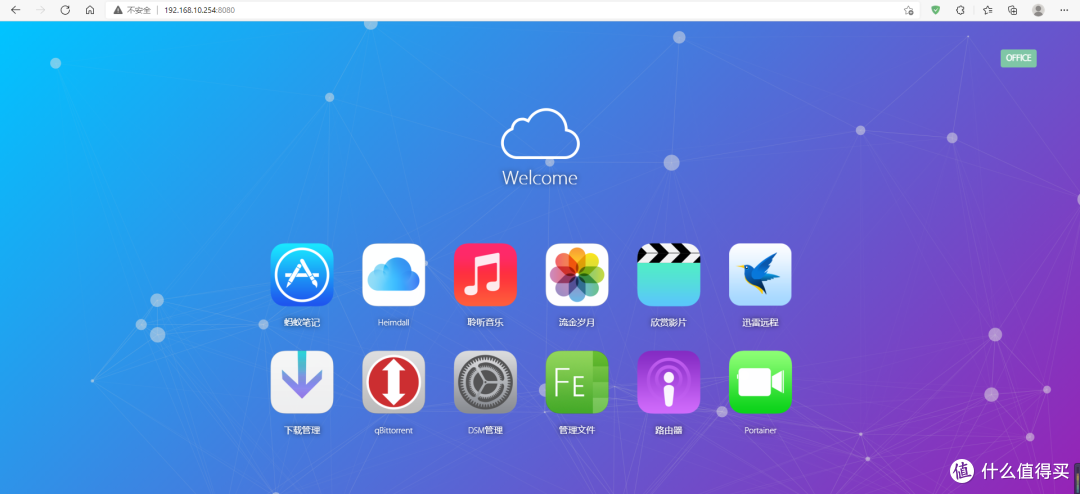Open the browser extensions puzzle icon
The height and width of the screenshot is (494, 1080).
tap(959, 10)
